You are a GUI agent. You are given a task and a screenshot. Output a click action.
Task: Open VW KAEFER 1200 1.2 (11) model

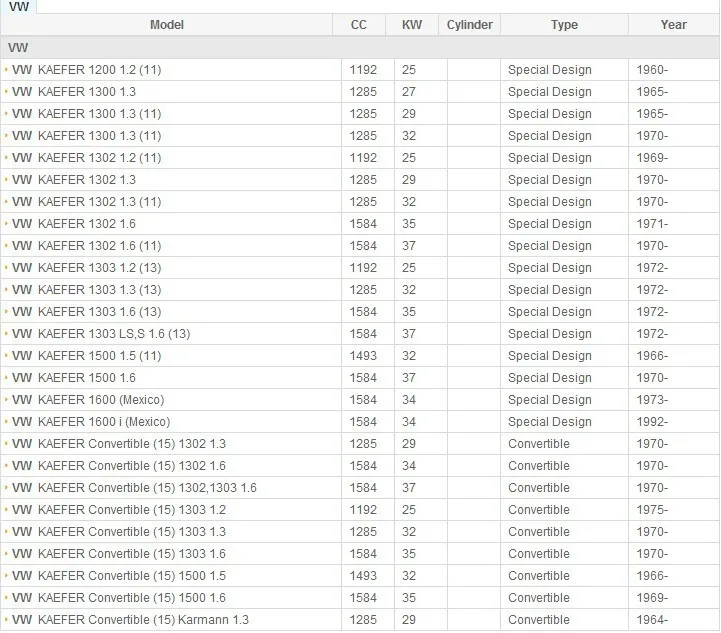[86, 70]
